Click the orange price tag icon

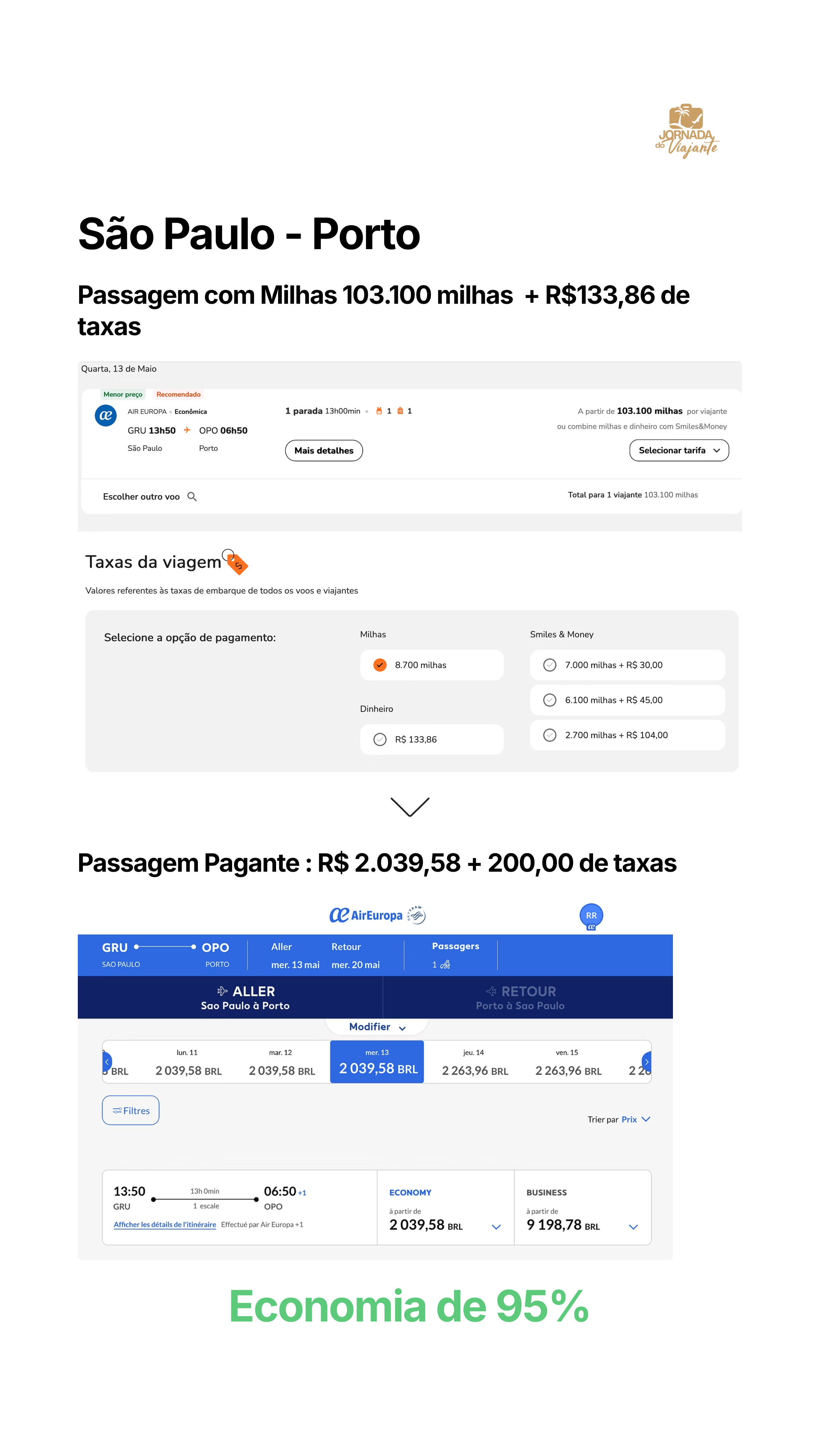click(x=236, y=562)
